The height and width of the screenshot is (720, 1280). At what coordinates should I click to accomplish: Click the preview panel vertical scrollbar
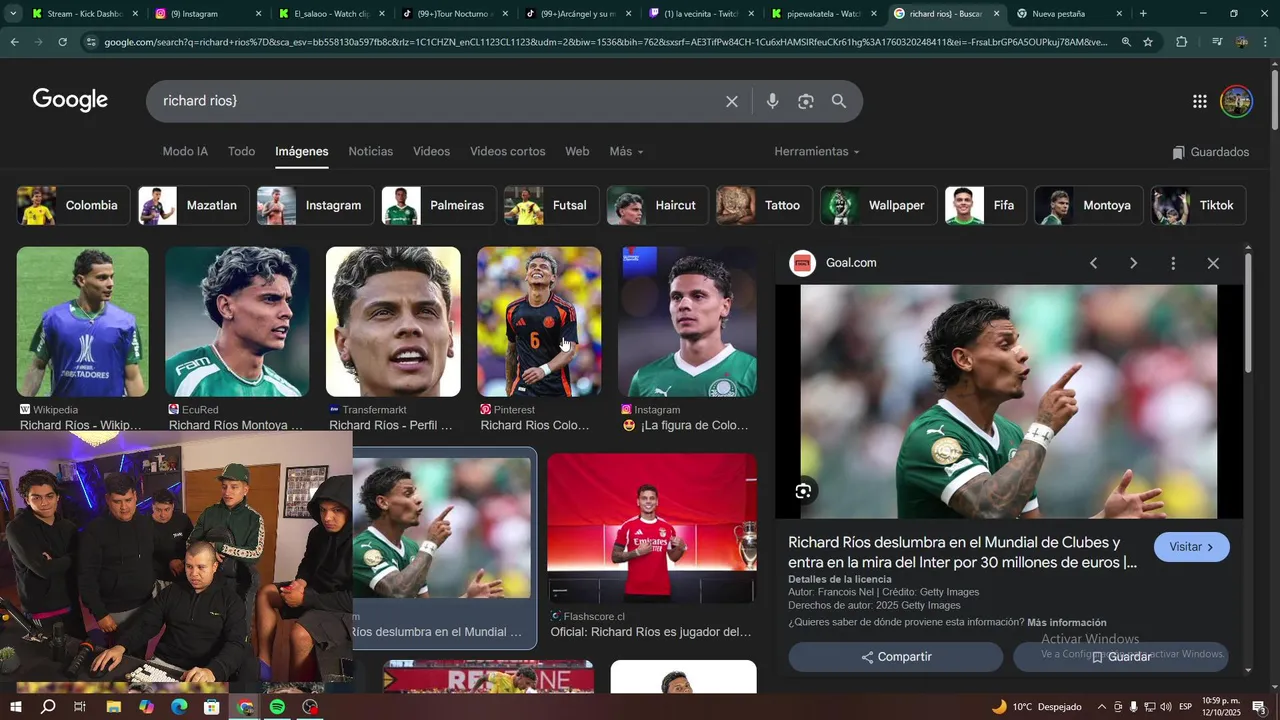pos(1248,315)
